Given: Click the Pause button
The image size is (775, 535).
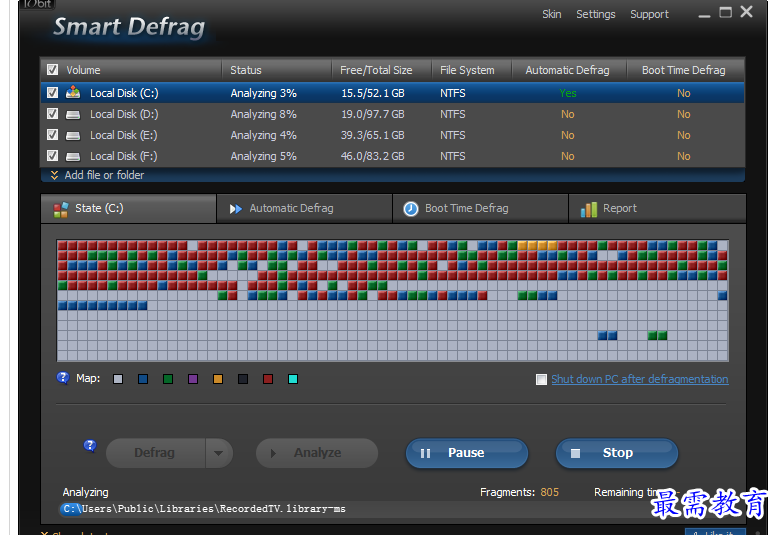Looking at the screenshot, I should tap(467, 453).
